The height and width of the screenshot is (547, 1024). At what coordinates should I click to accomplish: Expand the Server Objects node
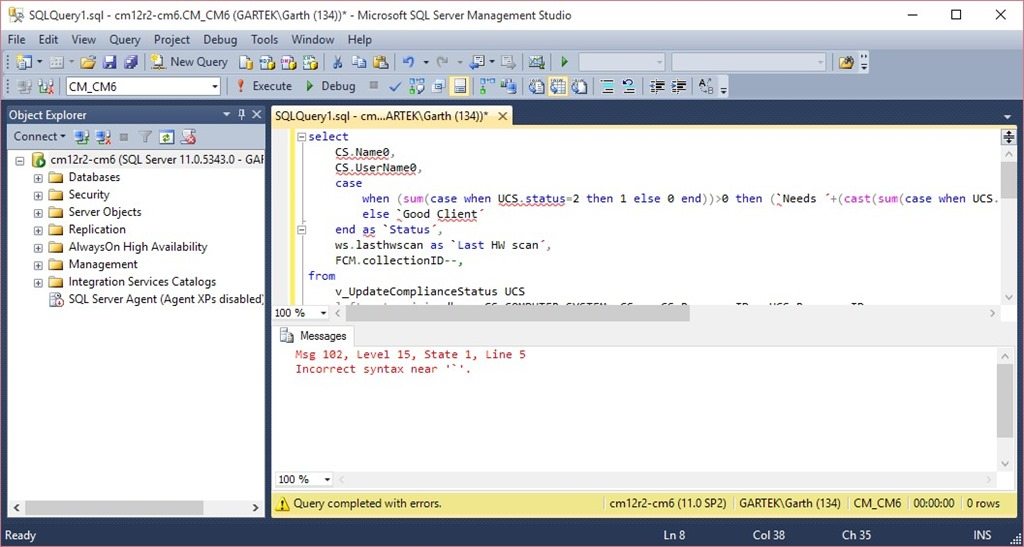click(38, 213)
